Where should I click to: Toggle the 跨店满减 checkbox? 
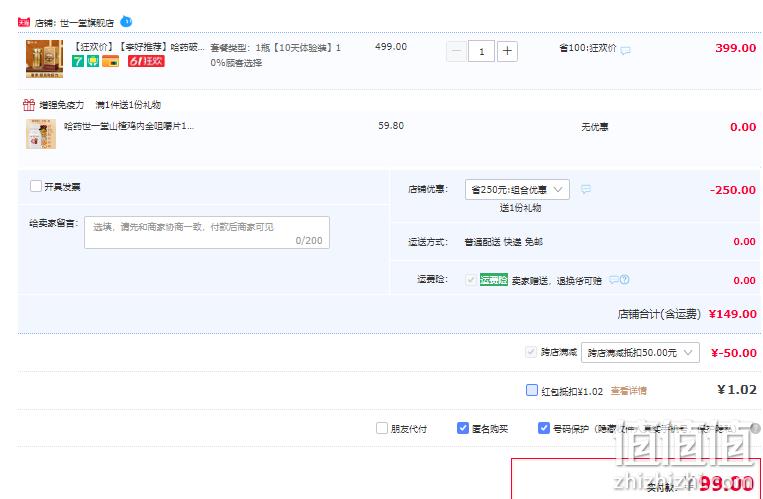point(531,351)
